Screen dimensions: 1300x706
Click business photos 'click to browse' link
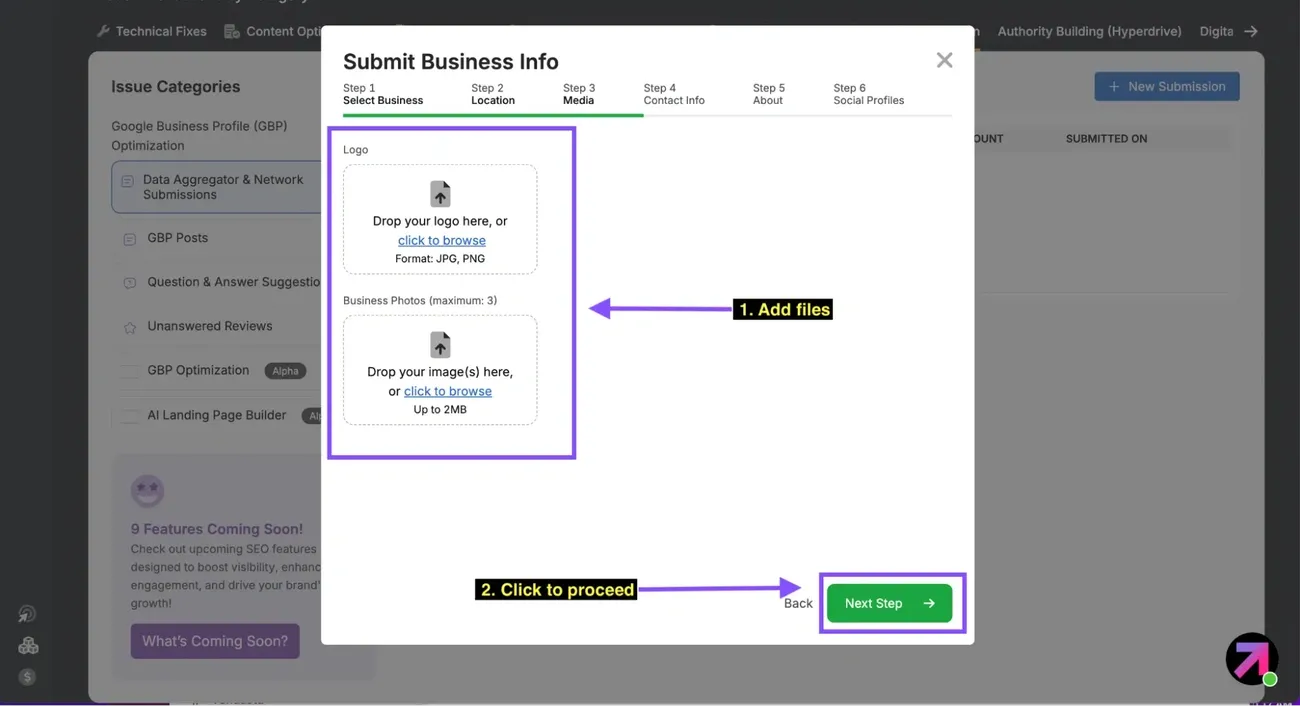pos(448,391)
